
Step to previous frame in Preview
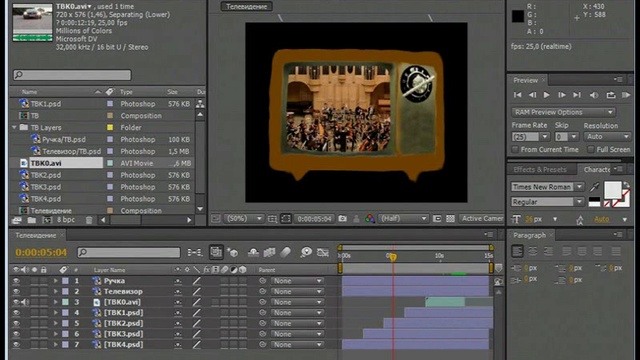tap(532, 95)
